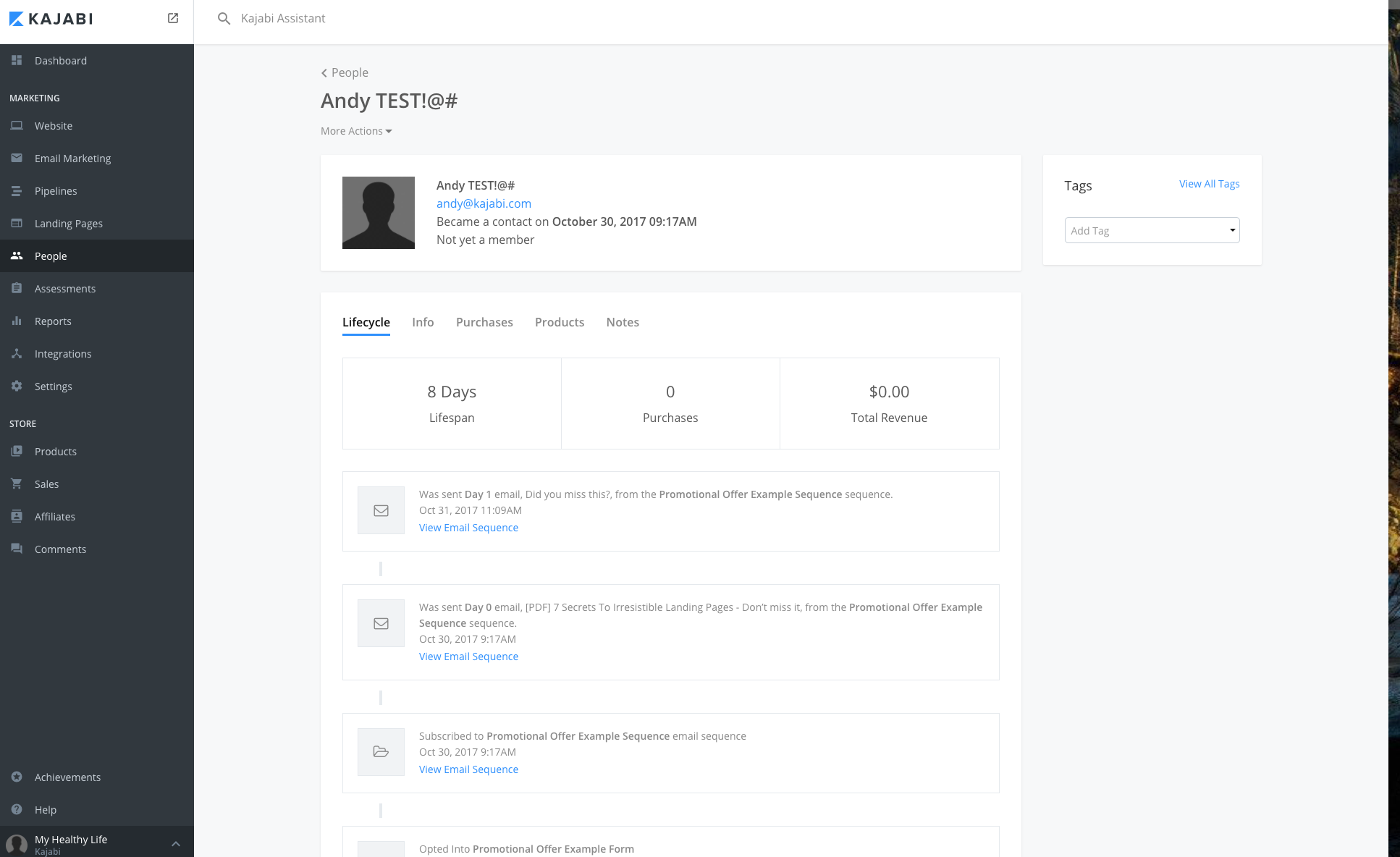Click the Andy TEST!@# page heading

point(389,101)
